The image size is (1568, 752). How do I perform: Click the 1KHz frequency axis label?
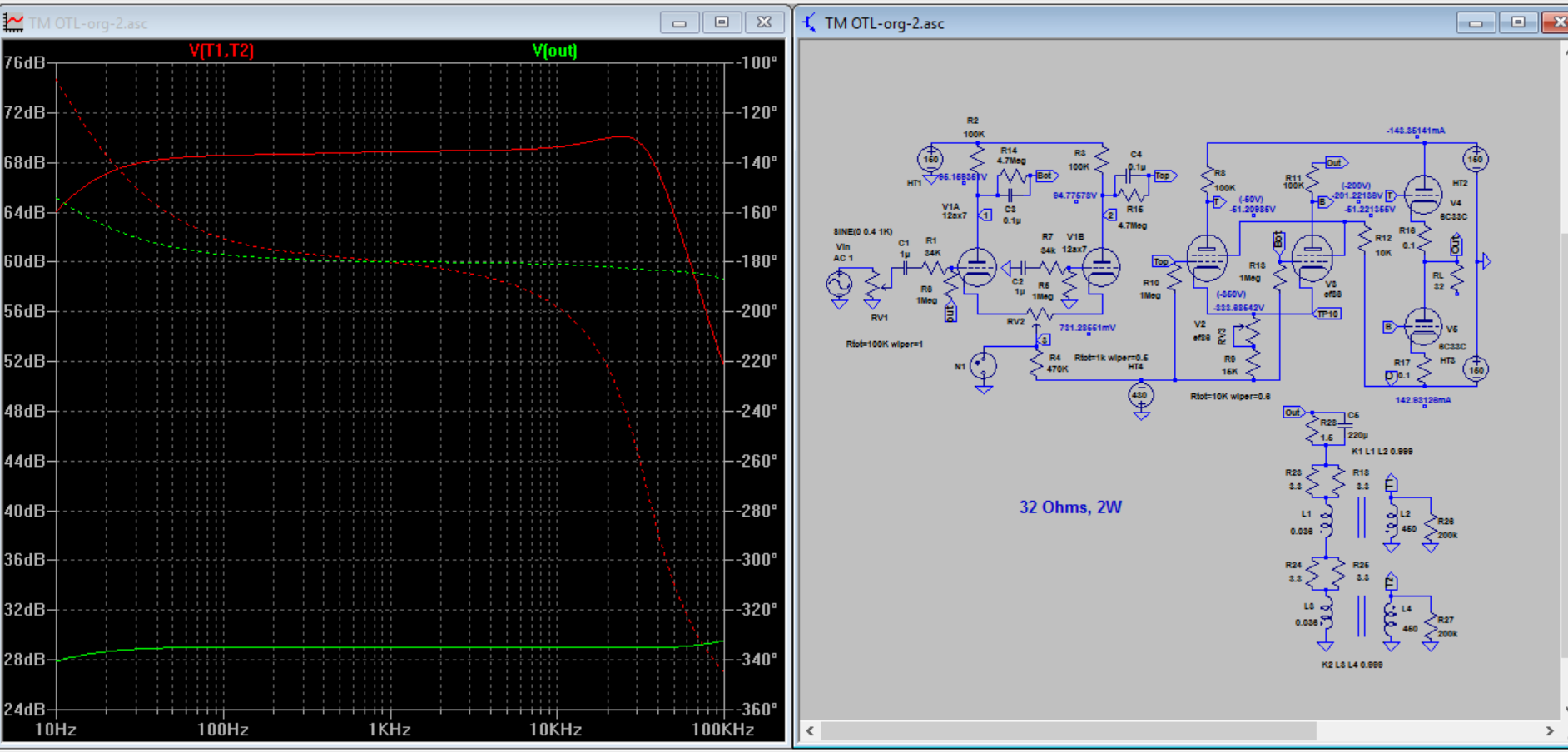click(390, 730)
